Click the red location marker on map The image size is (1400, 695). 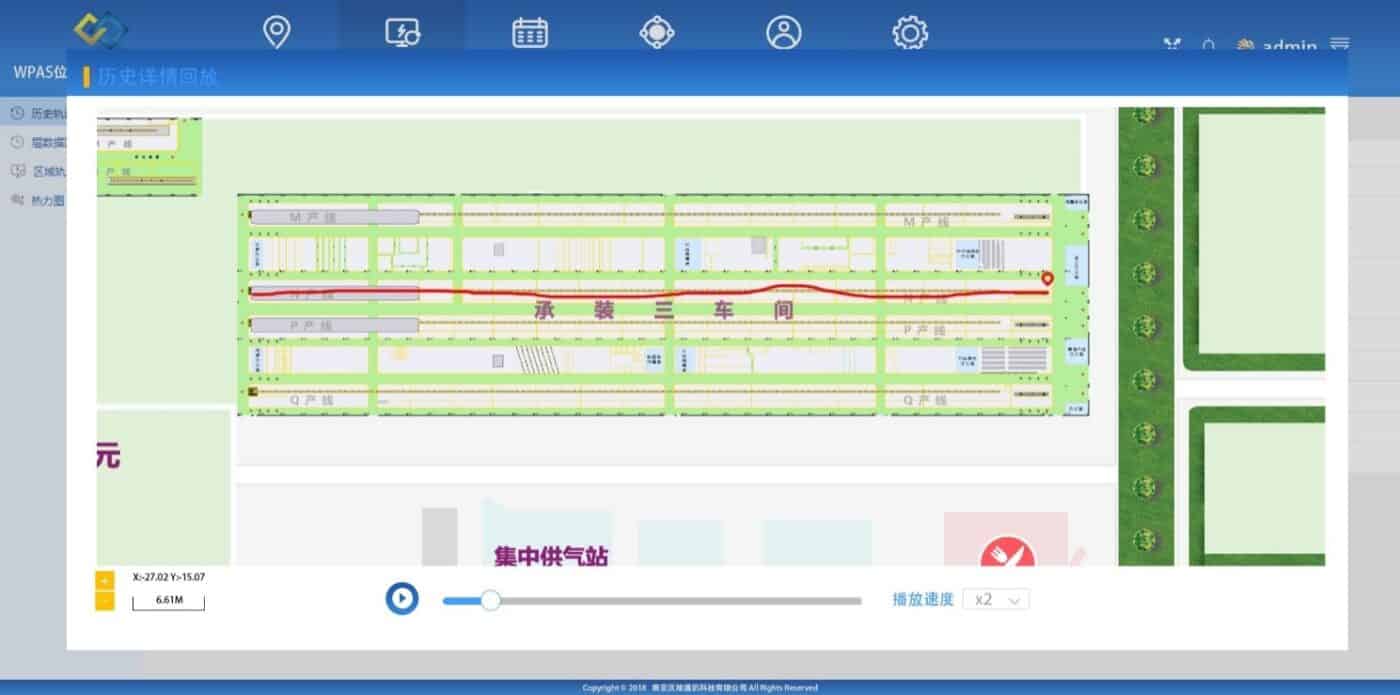(x=1047, y=280)
